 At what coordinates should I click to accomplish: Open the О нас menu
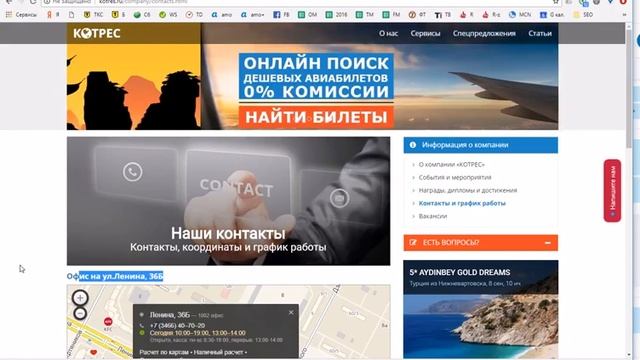pyautogui.click(x=388, y=33)
